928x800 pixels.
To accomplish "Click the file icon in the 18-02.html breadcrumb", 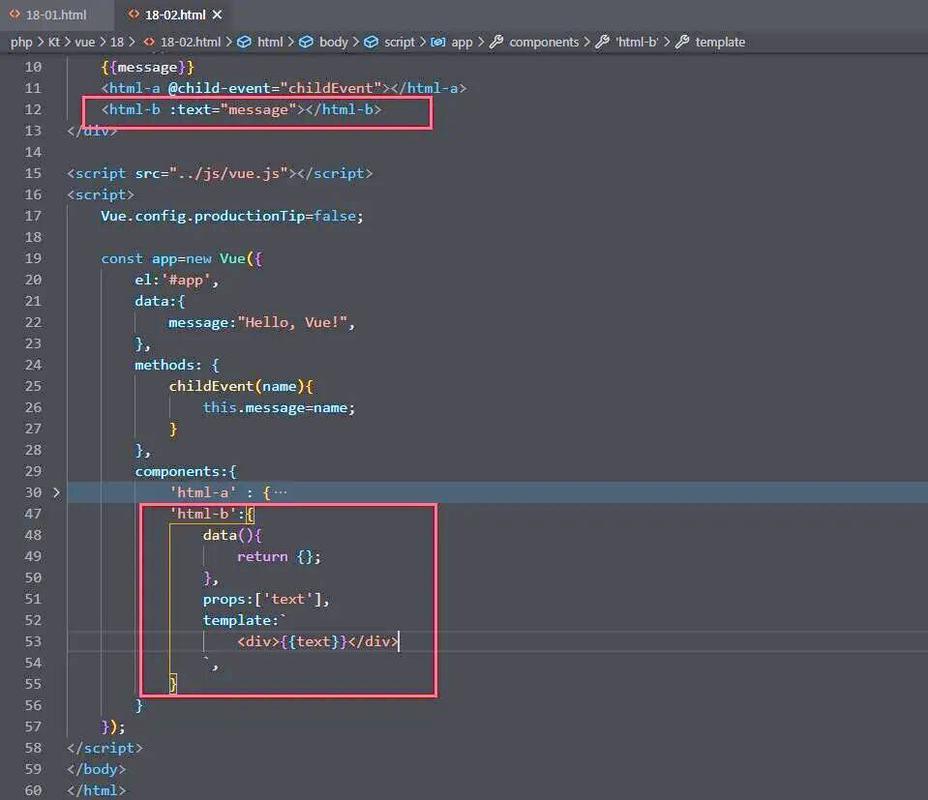I will [149, 42].
